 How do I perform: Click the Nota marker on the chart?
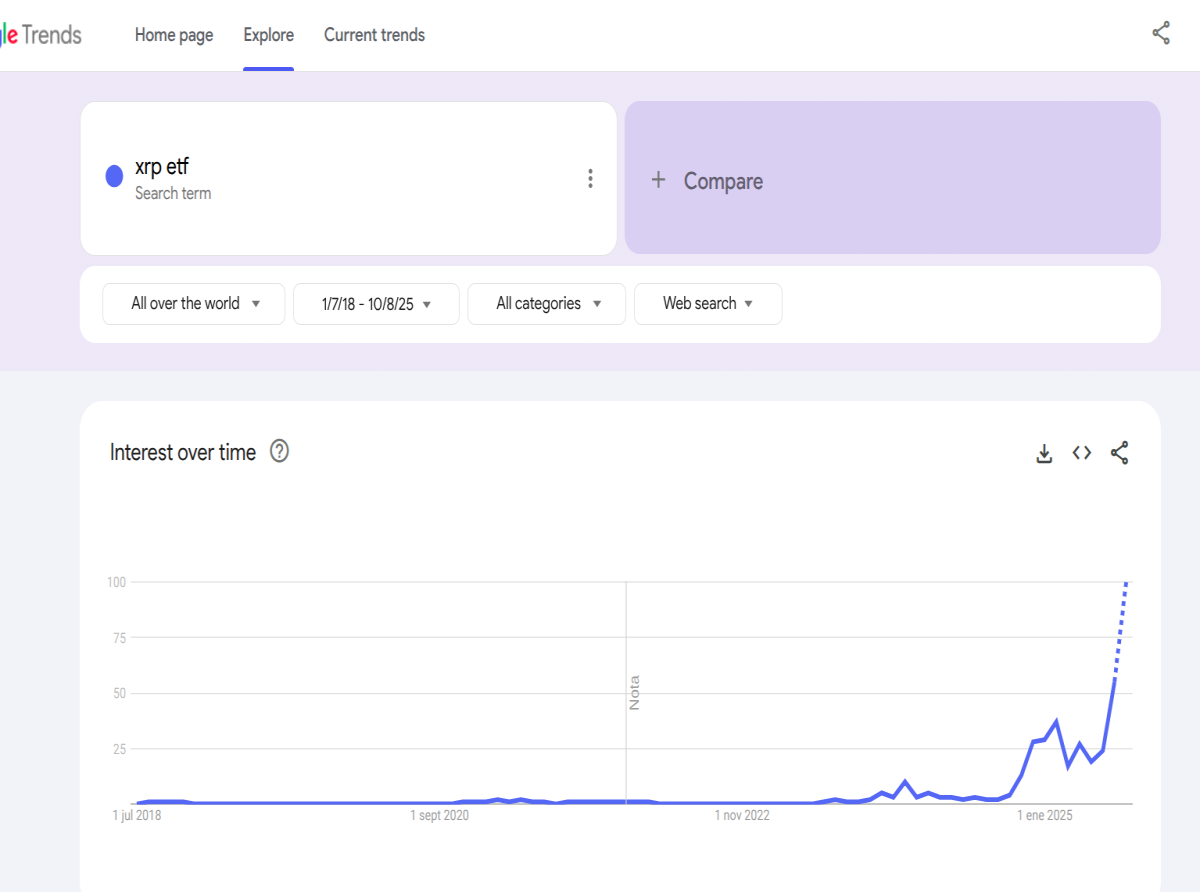634,693
